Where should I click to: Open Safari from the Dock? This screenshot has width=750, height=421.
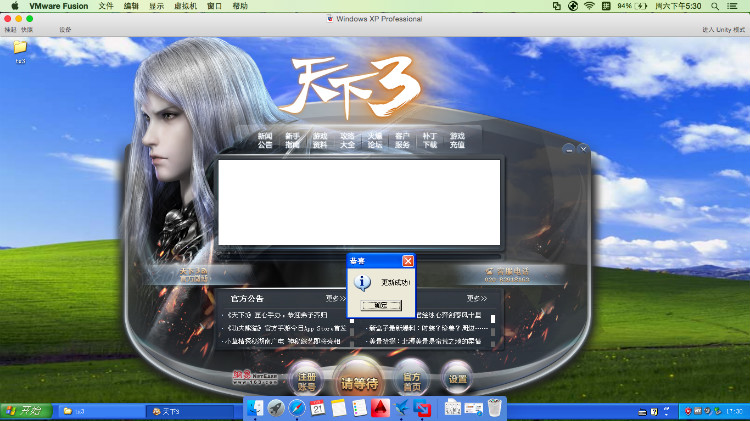[297, 408]
